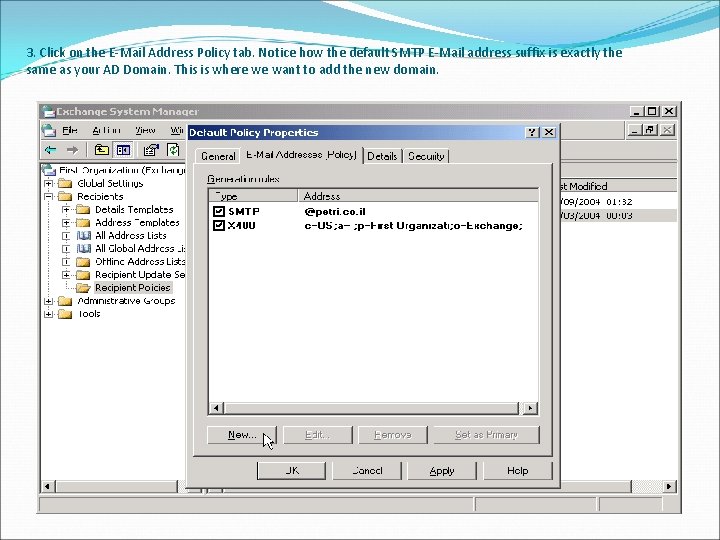This screenshot has height=540, width=720.
Task: Expand the Offline Address Lists node
Action: click(66, 262)
